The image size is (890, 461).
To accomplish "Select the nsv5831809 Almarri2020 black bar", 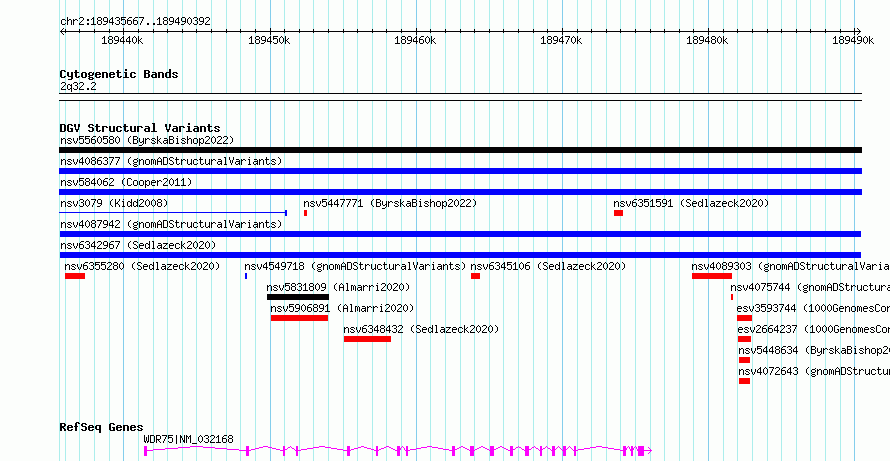I will tap(298, 297).
